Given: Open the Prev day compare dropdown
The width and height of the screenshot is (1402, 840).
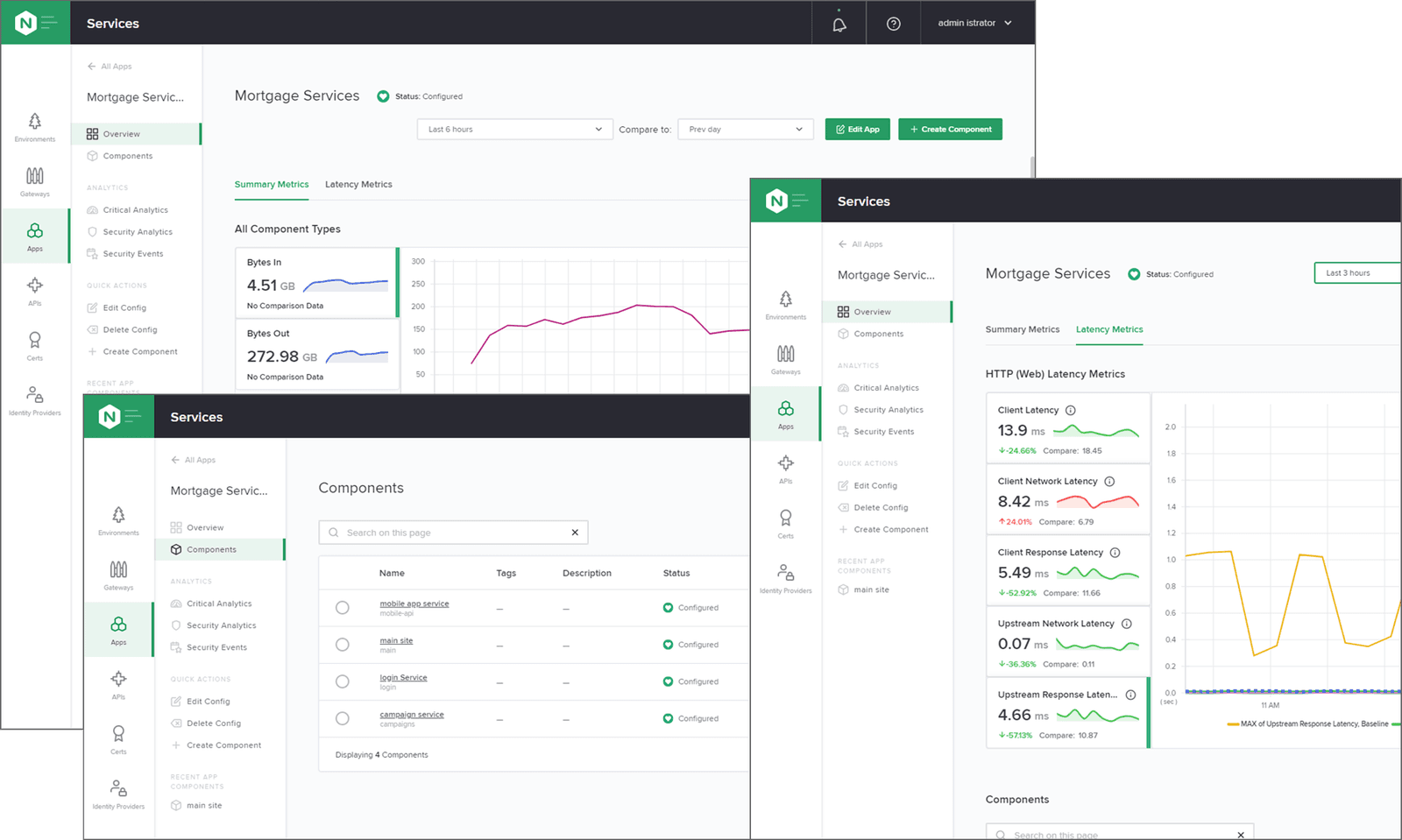Looking at the screenshot, I should click(745, 130).
